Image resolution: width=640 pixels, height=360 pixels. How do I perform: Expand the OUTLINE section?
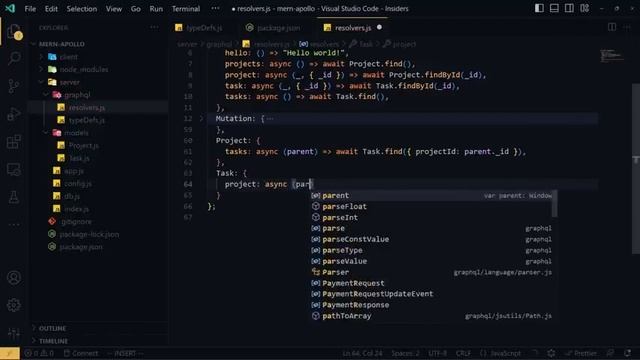[x=52, y=329]
